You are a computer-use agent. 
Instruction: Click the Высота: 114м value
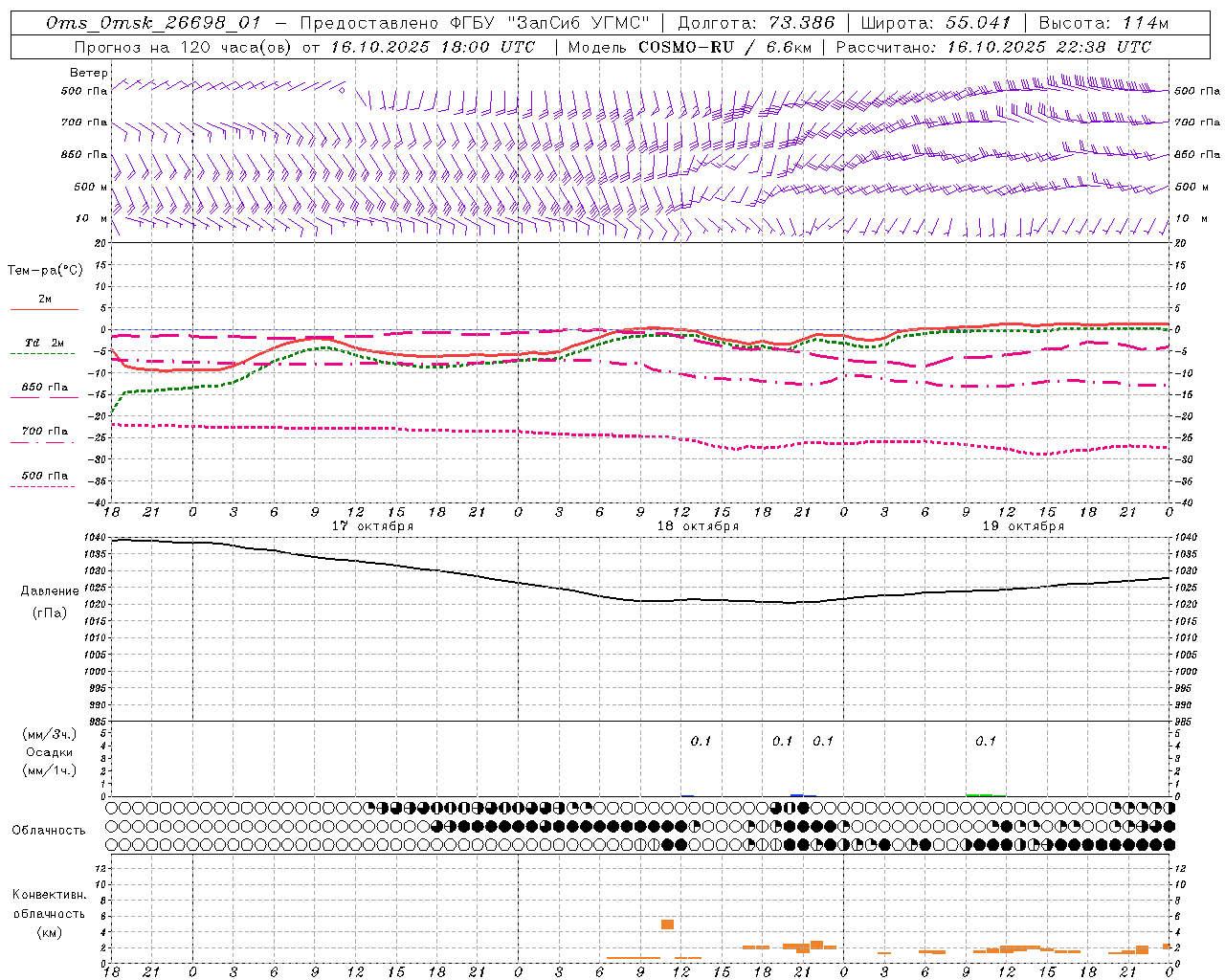(1103, 23)
